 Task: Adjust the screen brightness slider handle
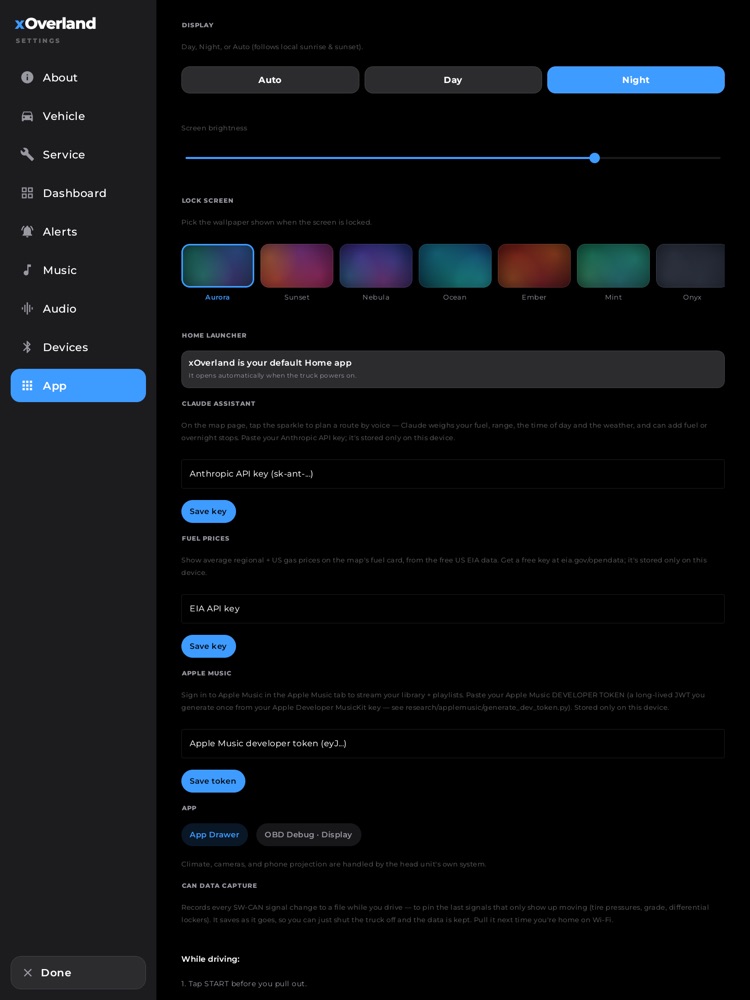click(594, 158)
